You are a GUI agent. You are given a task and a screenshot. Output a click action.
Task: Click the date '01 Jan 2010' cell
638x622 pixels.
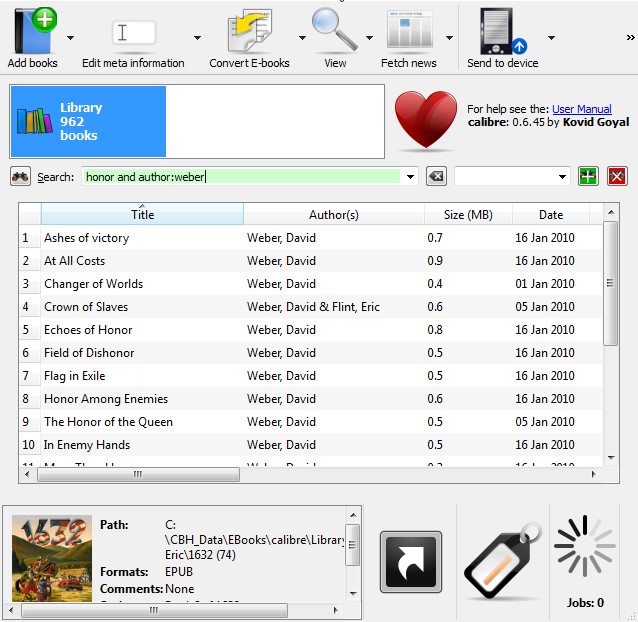click(x=545, y=284)
